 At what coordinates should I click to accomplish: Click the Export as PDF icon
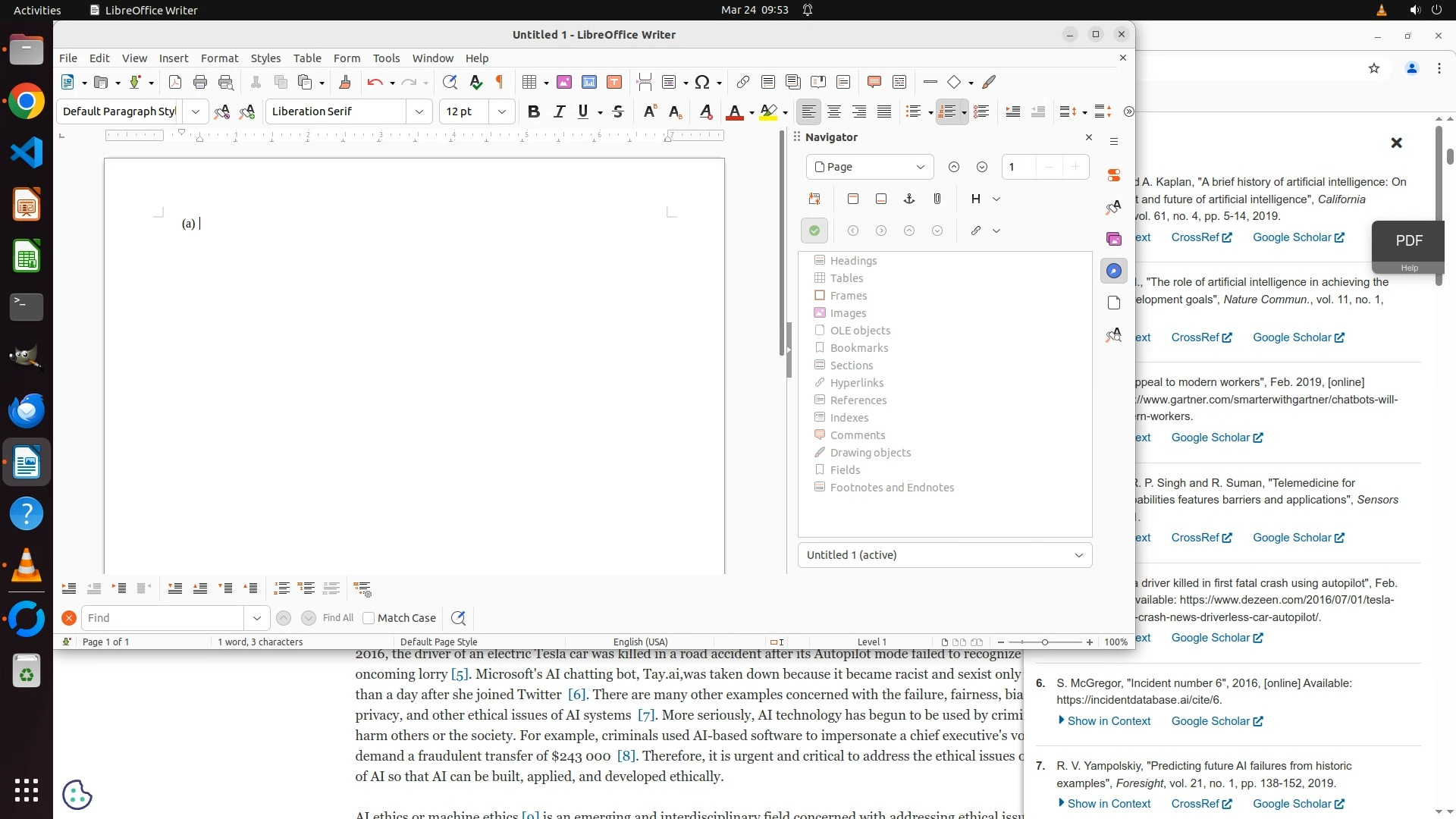pos(175,82)
